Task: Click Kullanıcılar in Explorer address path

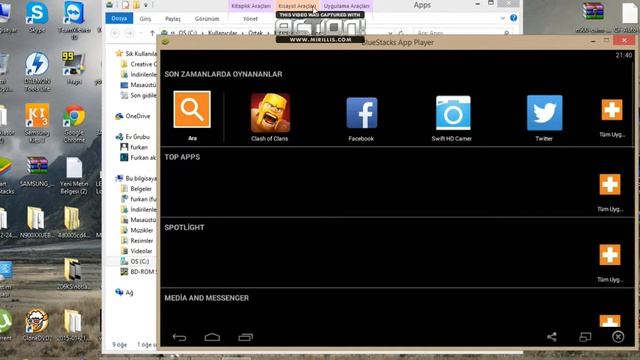Action: pos(222,33)
